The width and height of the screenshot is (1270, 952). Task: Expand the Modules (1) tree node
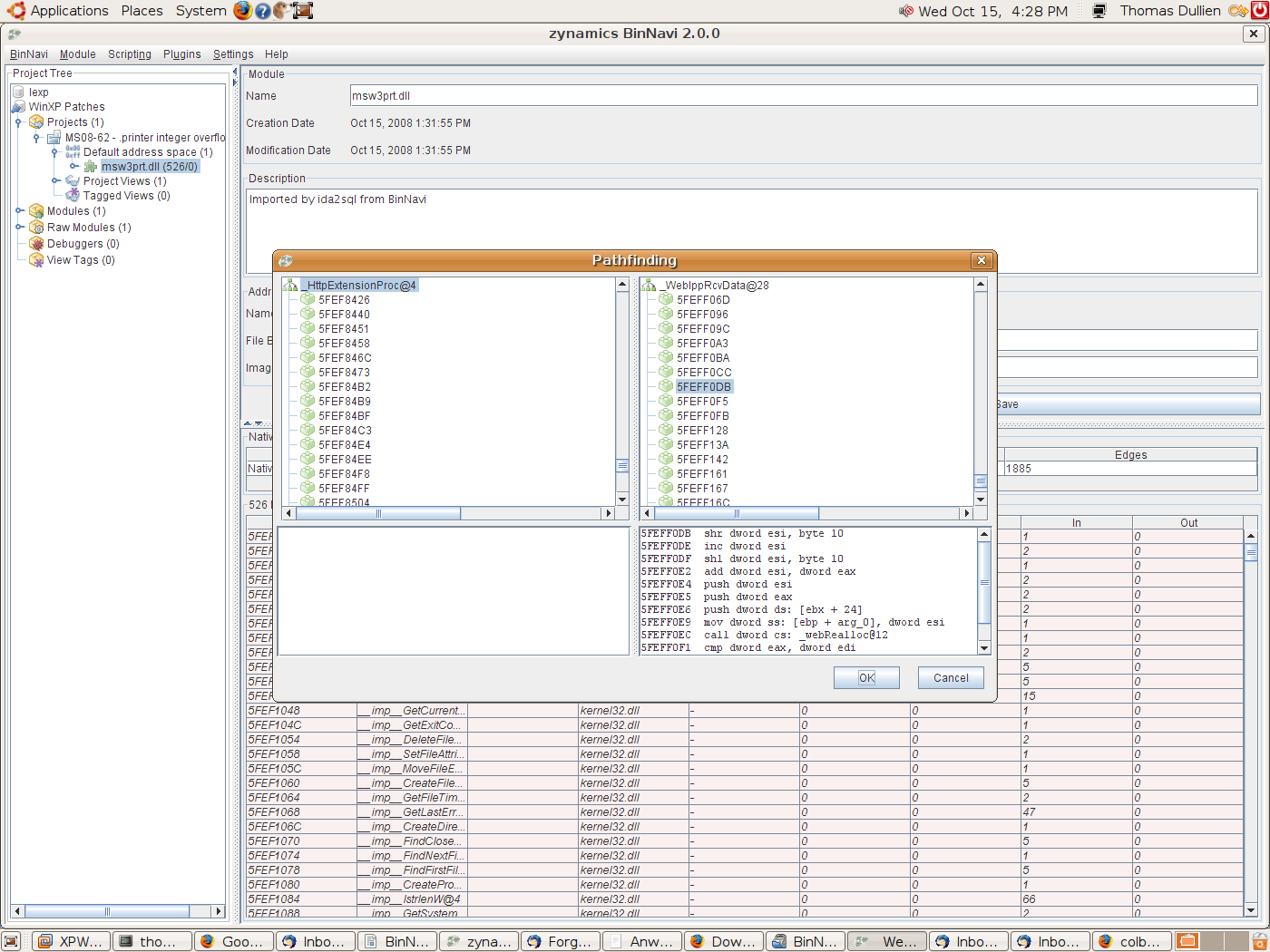(19, 211)
